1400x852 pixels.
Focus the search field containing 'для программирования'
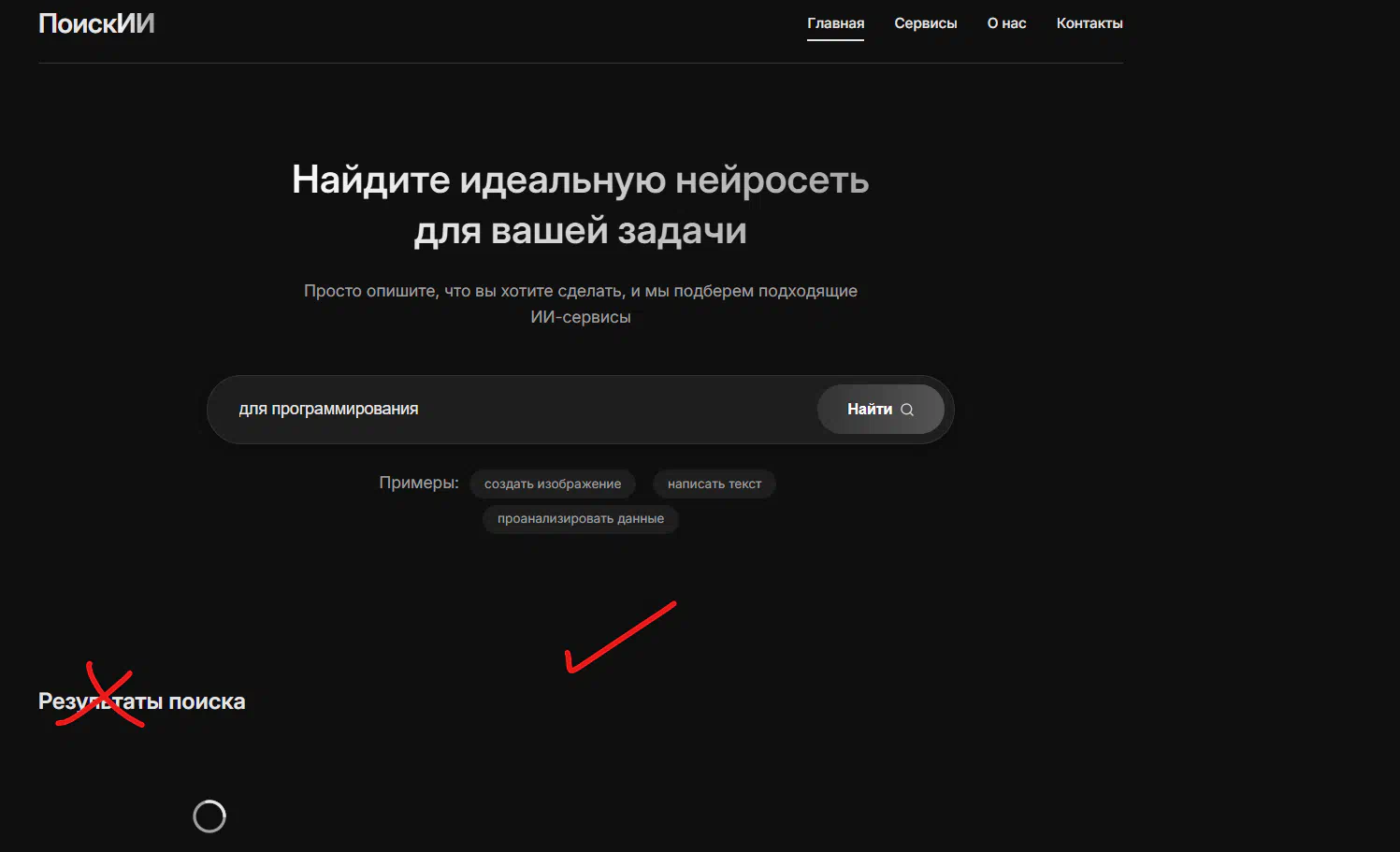click(514, 410)
